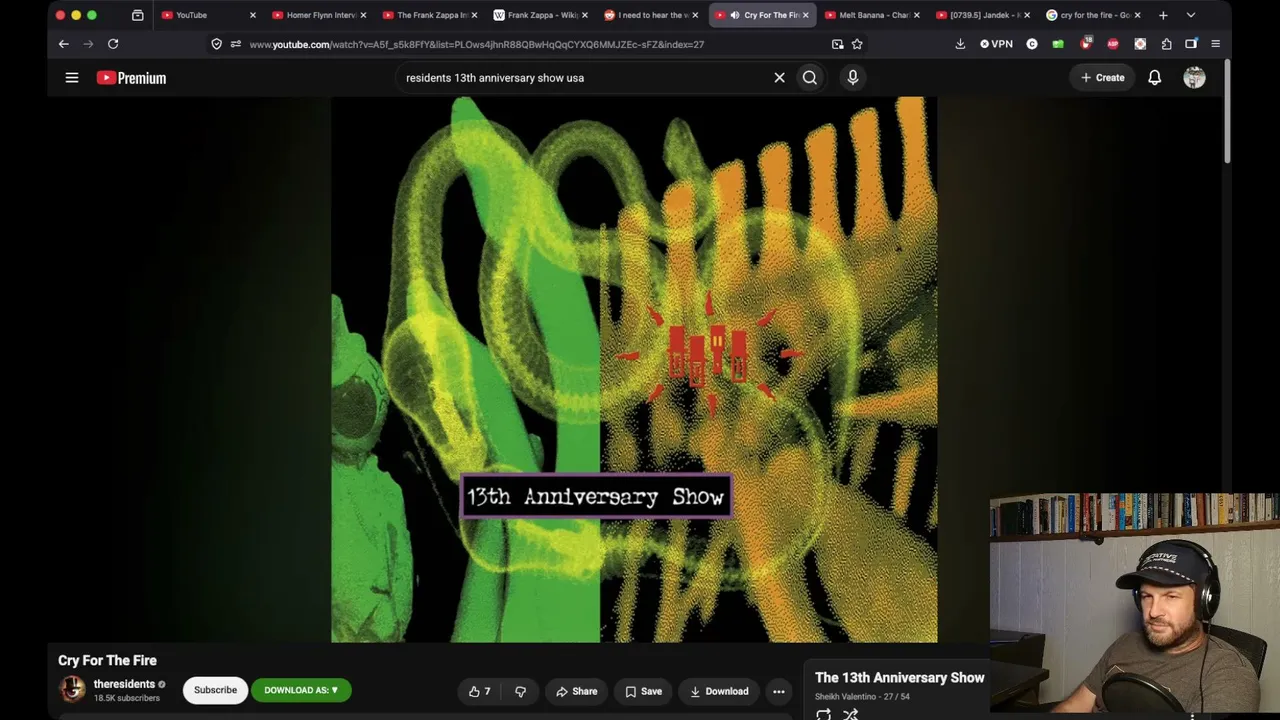This screenshot has height=720, width=1280.
Task: Switch to the Homer Flynn Interview tab
Action: pos(315,15)
